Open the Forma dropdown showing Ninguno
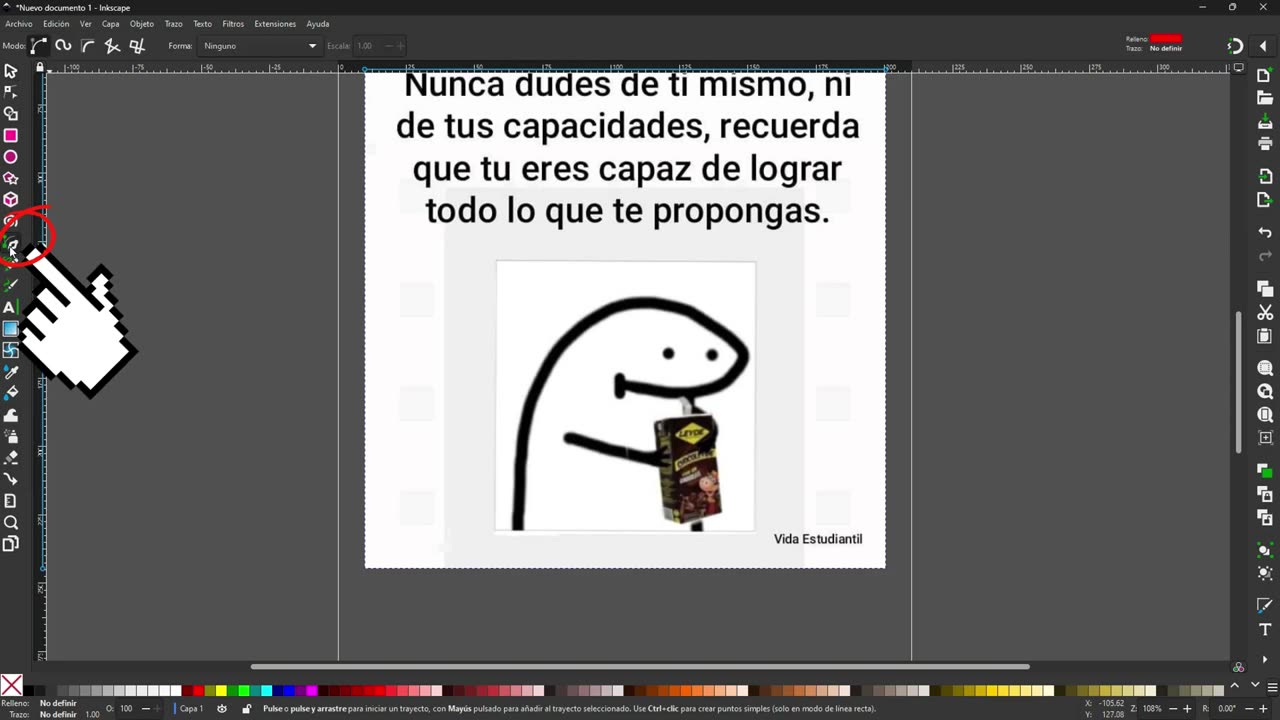Screen dimensions: 1280x720 [x=259, y=46]
